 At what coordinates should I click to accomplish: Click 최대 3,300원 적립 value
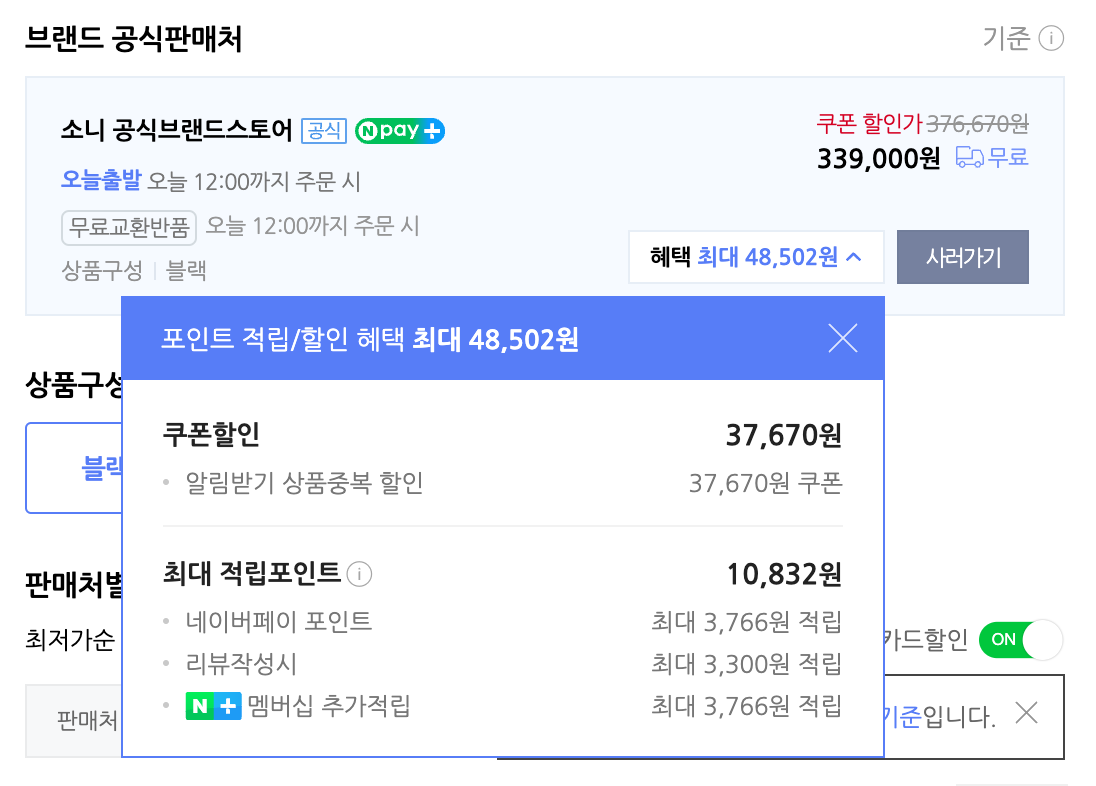tap(747, 663)
